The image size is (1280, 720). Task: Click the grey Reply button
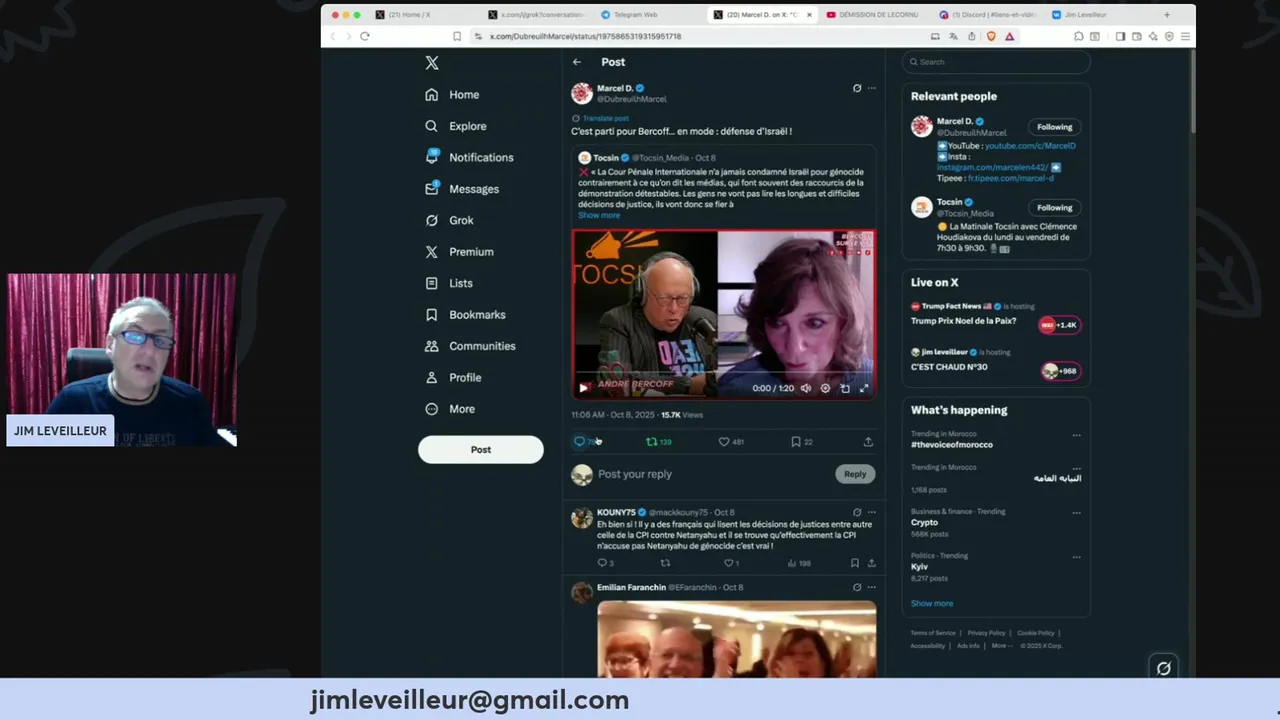pos(855,474)
